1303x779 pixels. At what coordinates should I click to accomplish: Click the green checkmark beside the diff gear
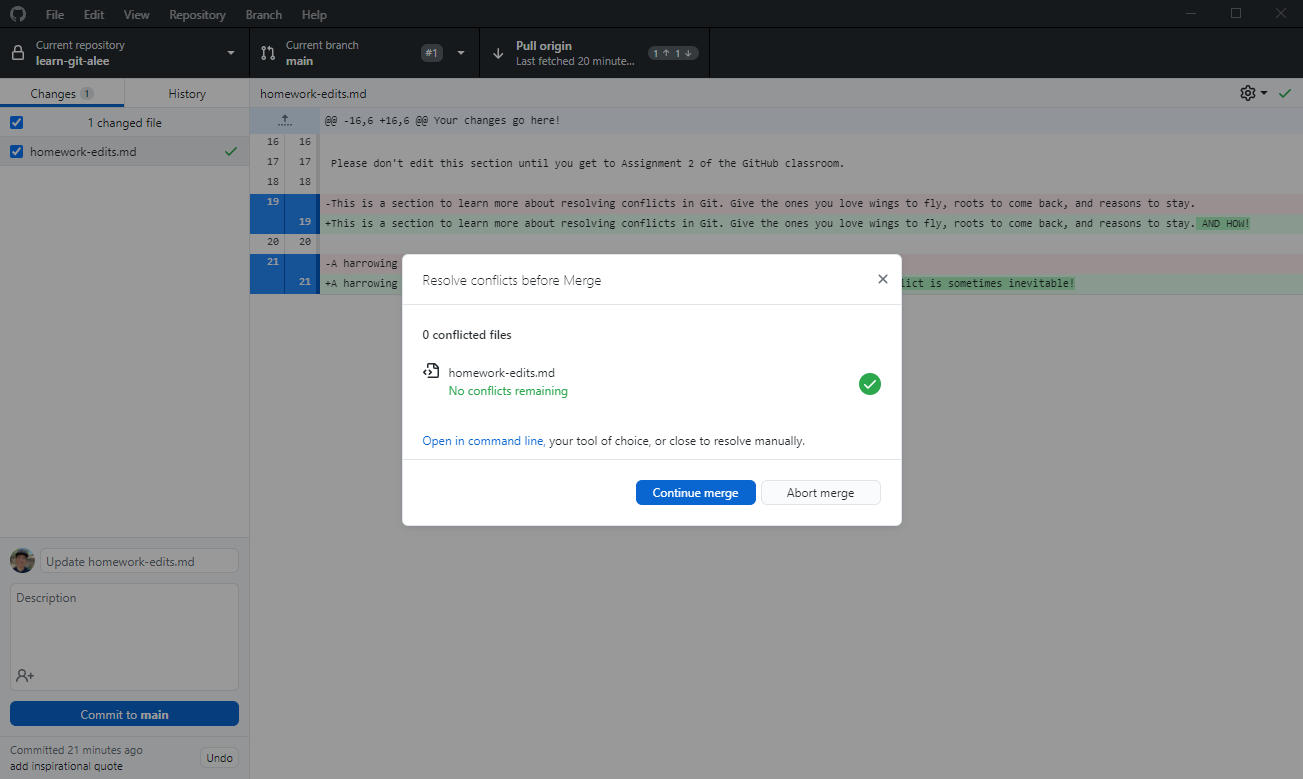pos(1285,93)
